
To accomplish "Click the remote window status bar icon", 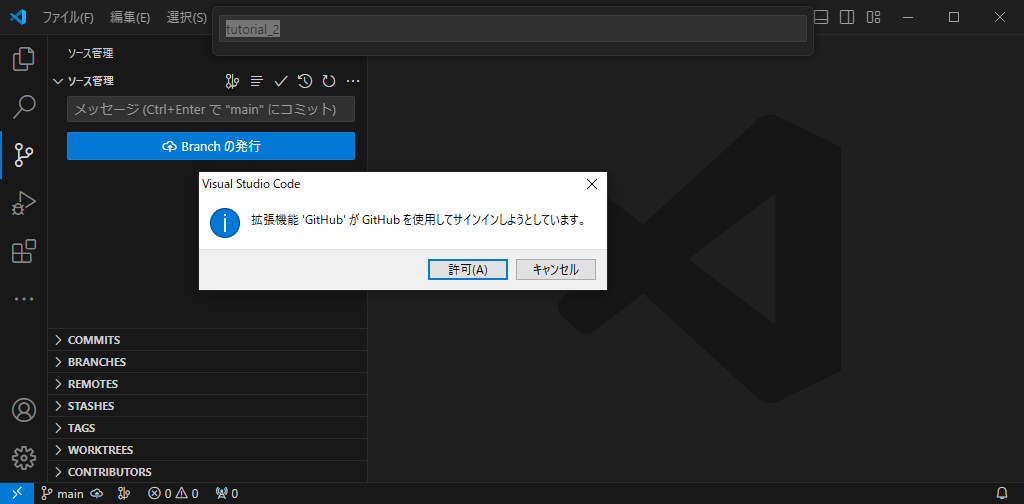I will (17, 494).
